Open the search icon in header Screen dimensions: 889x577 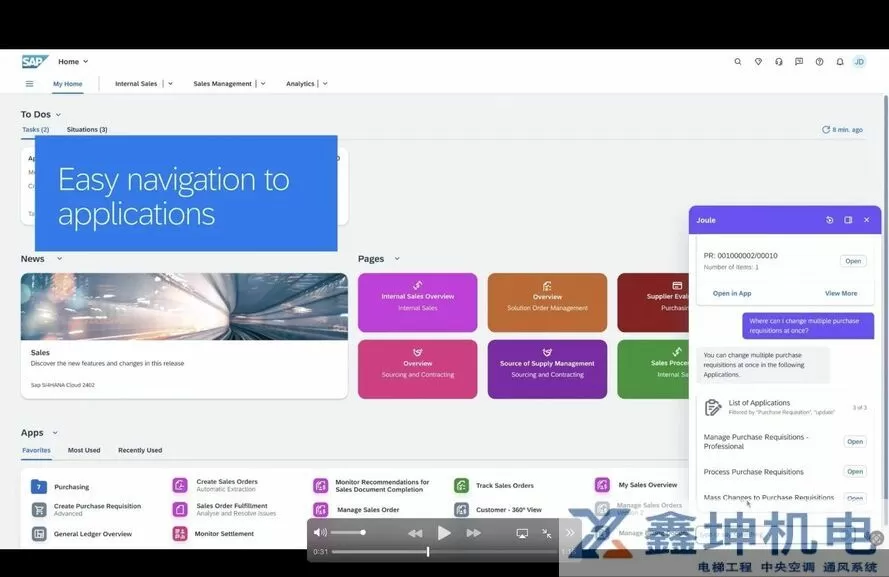[738, 62]
